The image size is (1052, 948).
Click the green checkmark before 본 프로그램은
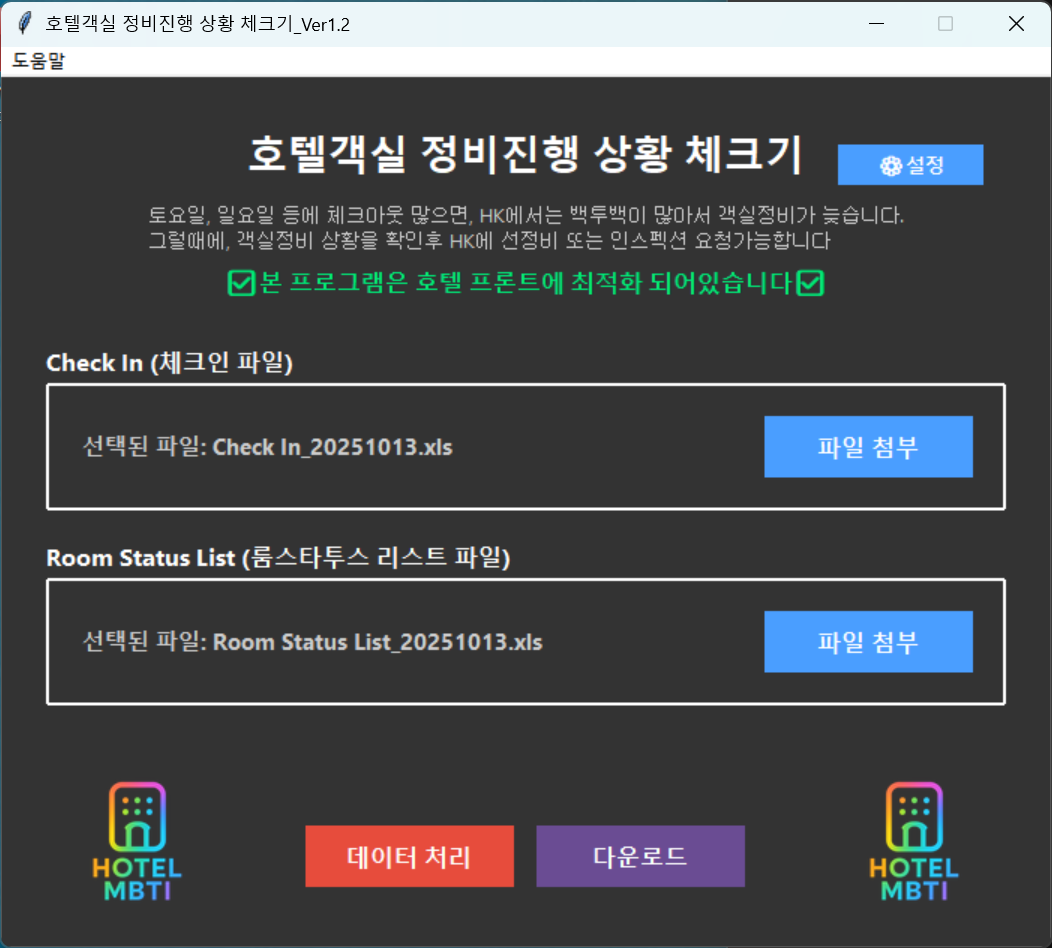click(242, 284)
